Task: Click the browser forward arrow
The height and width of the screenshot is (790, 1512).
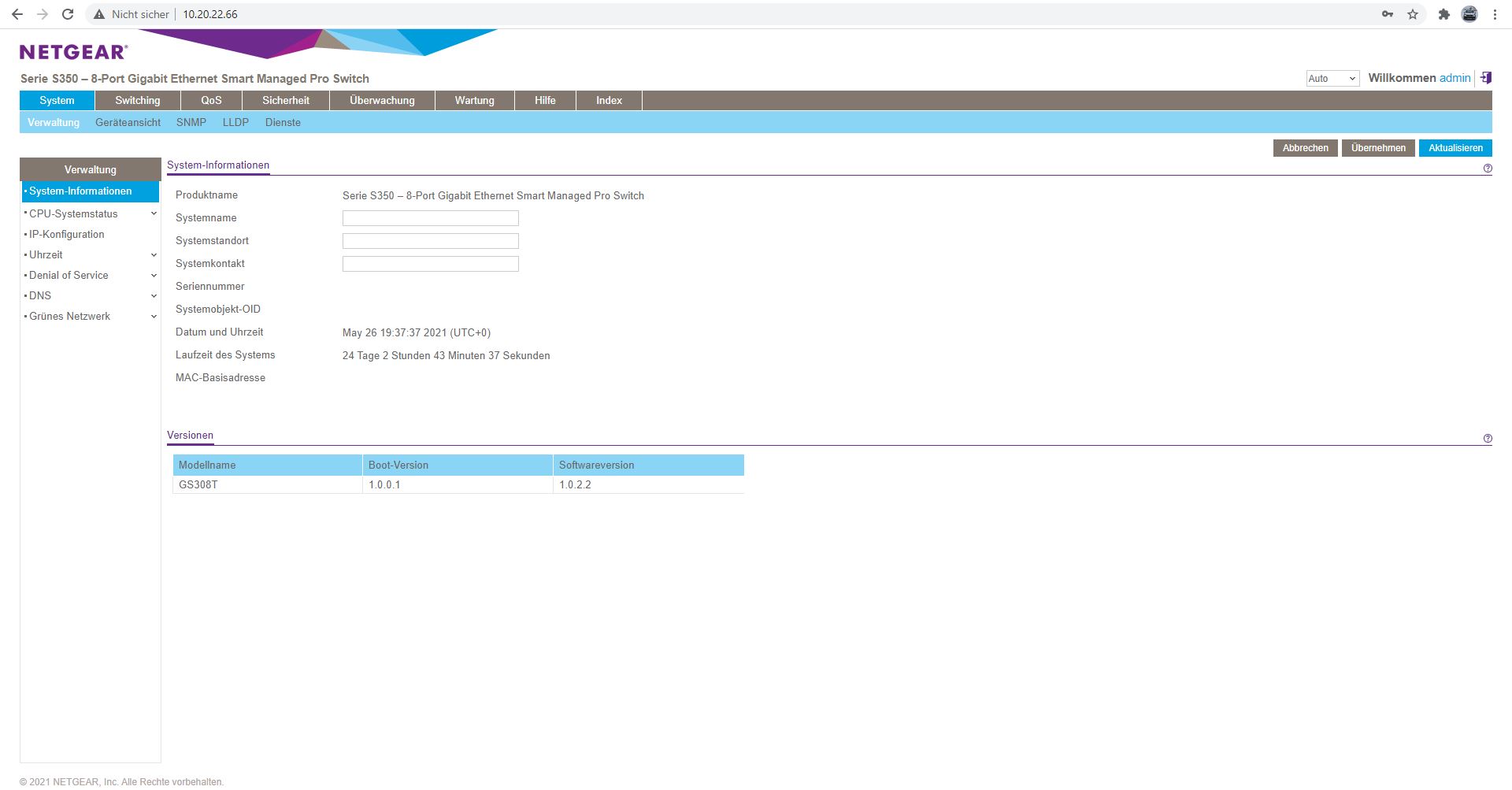Action: pyautogui.click(x=43, y=14)
